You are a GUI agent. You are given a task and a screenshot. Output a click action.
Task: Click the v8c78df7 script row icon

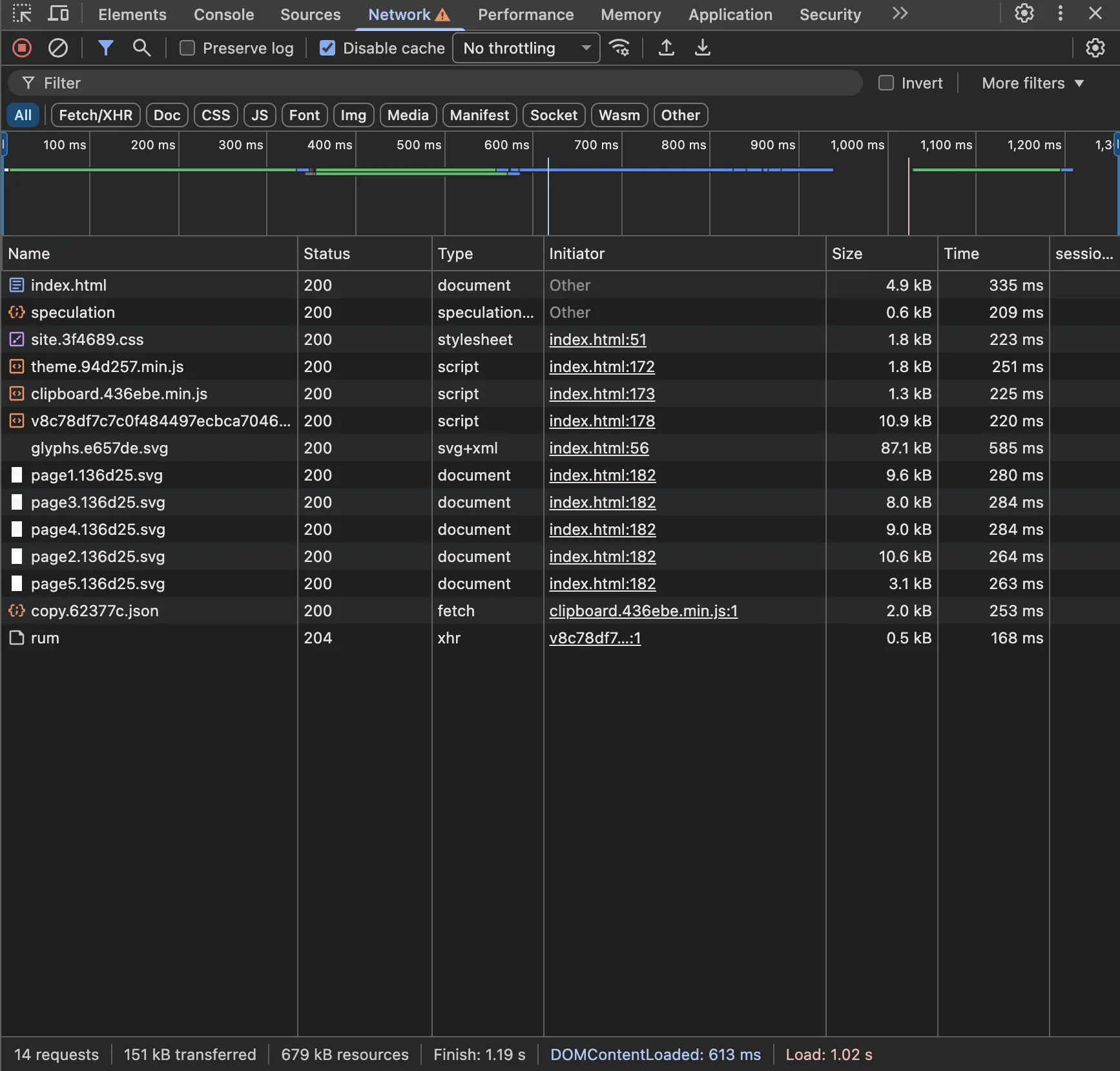17,421
